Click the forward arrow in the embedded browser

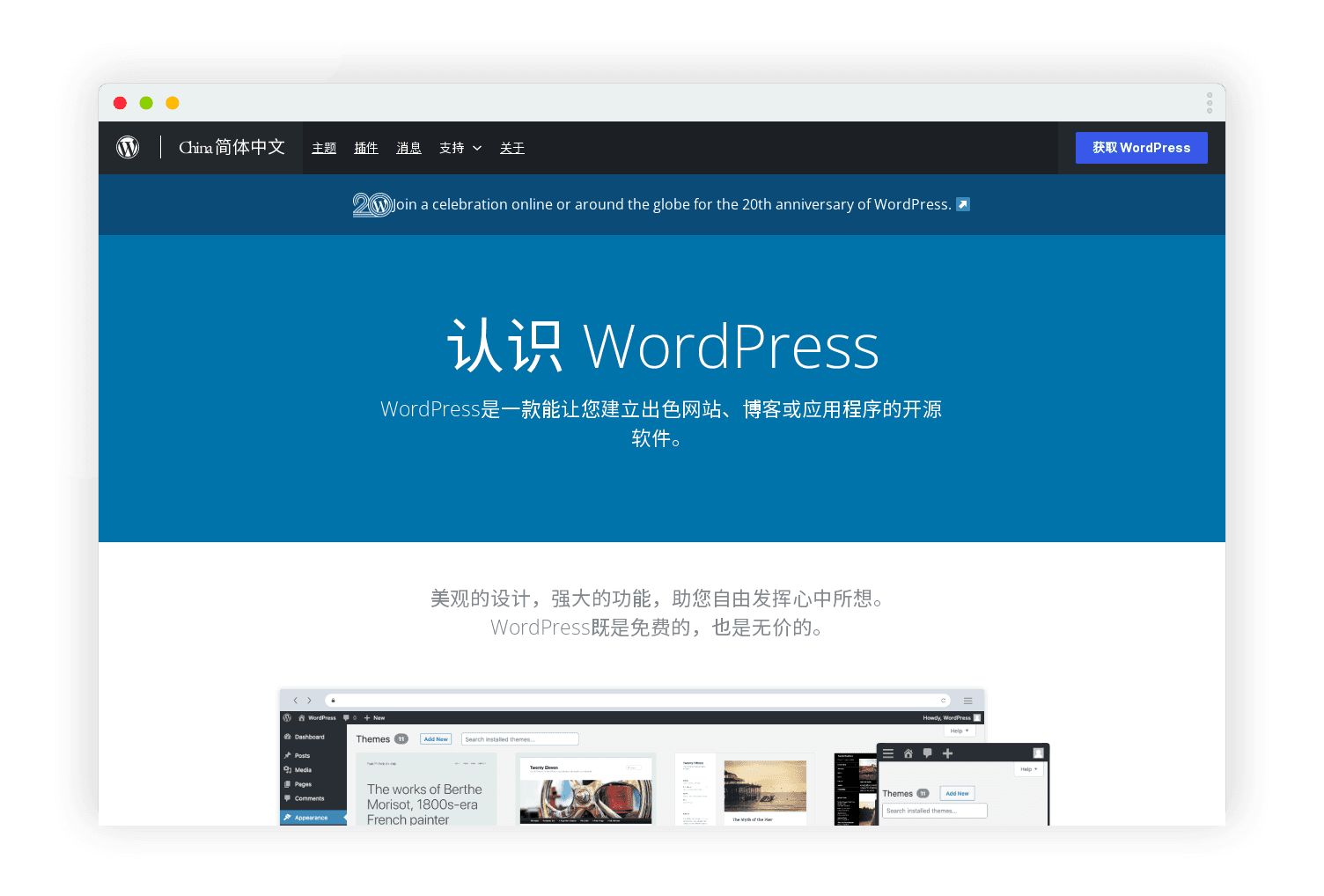pyautogui.click(x=309, y=701)
